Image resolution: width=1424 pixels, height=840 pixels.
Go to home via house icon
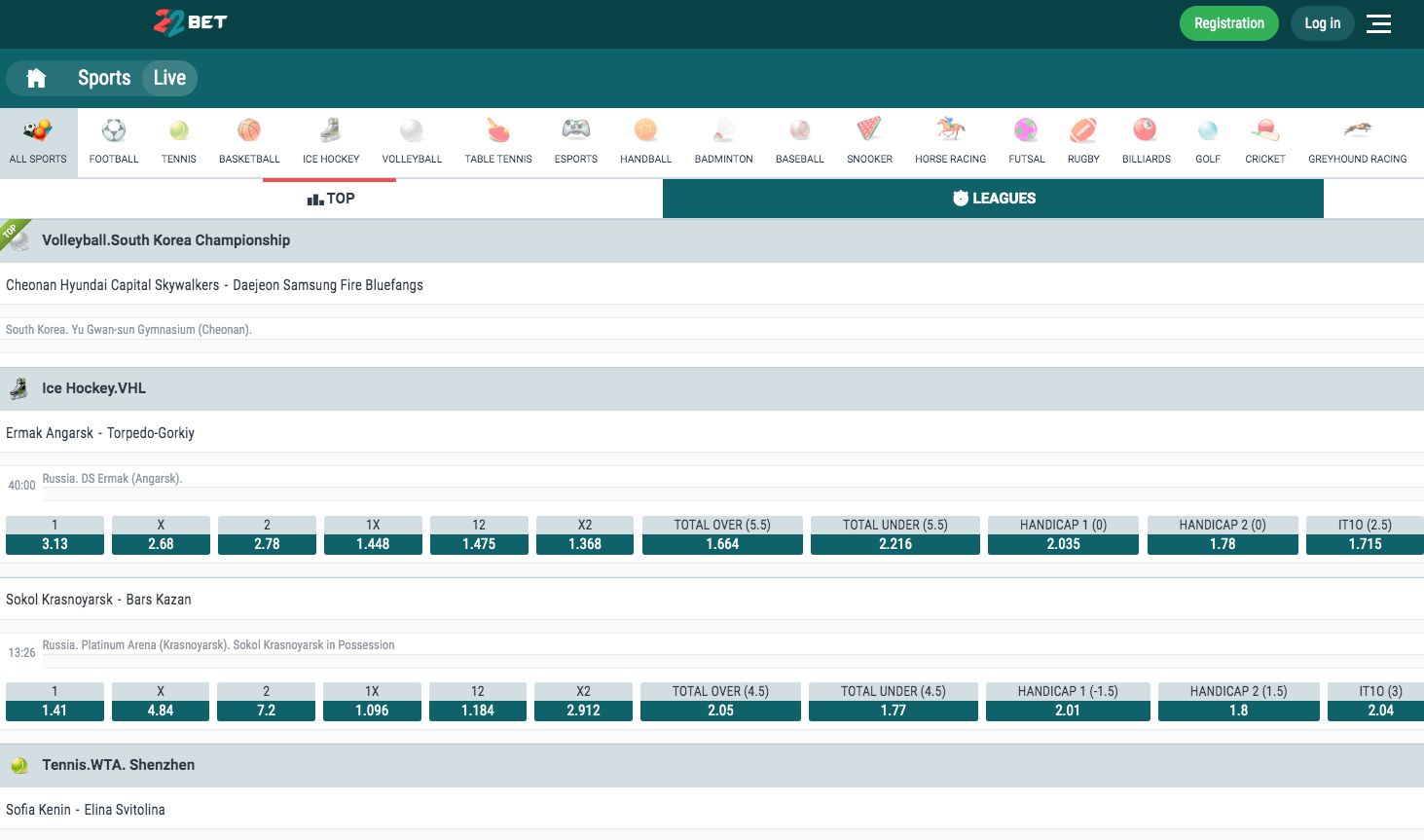point(36,78)
